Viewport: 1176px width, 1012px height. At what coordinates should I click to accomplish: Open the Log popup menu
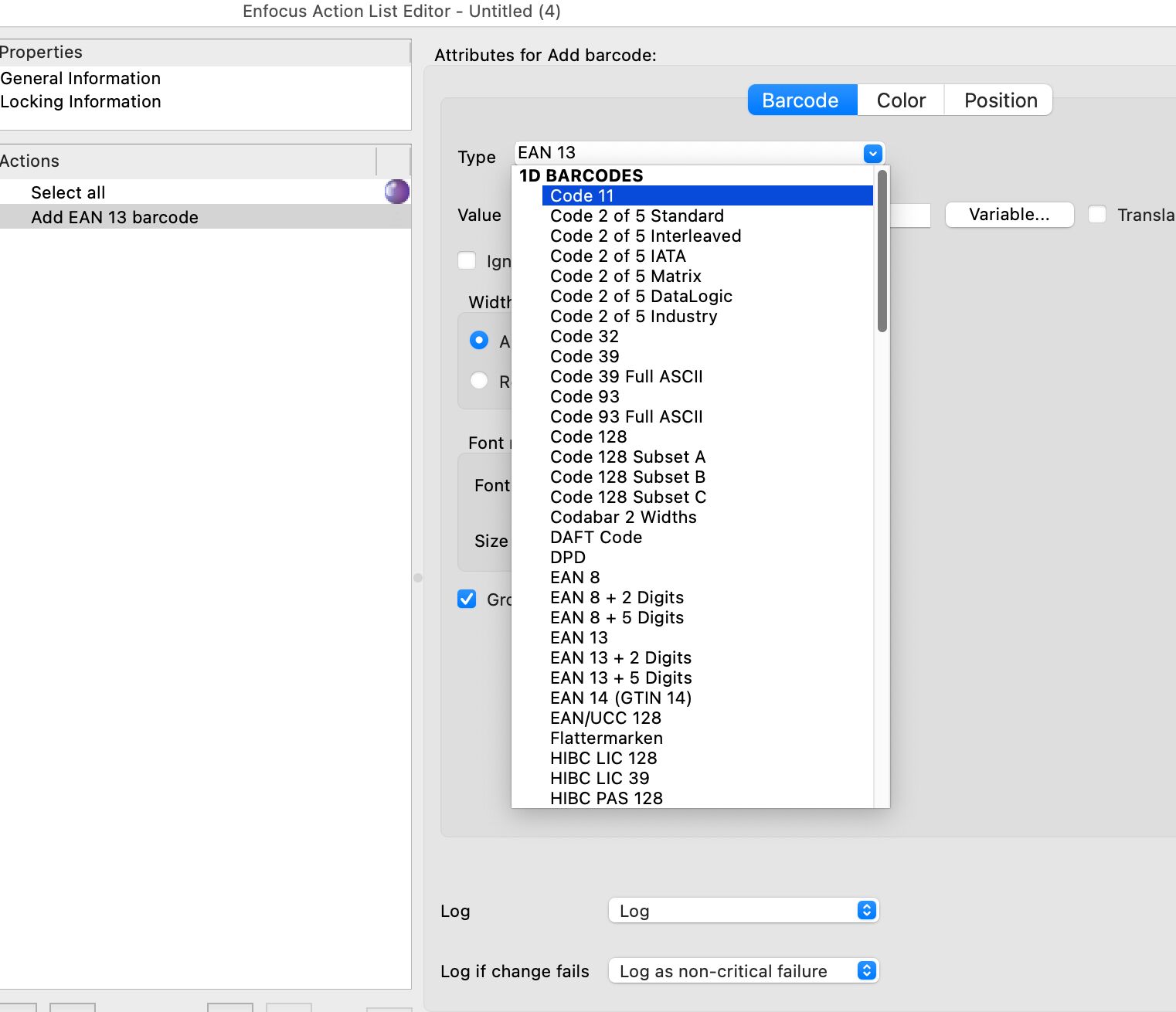(743, 910)
